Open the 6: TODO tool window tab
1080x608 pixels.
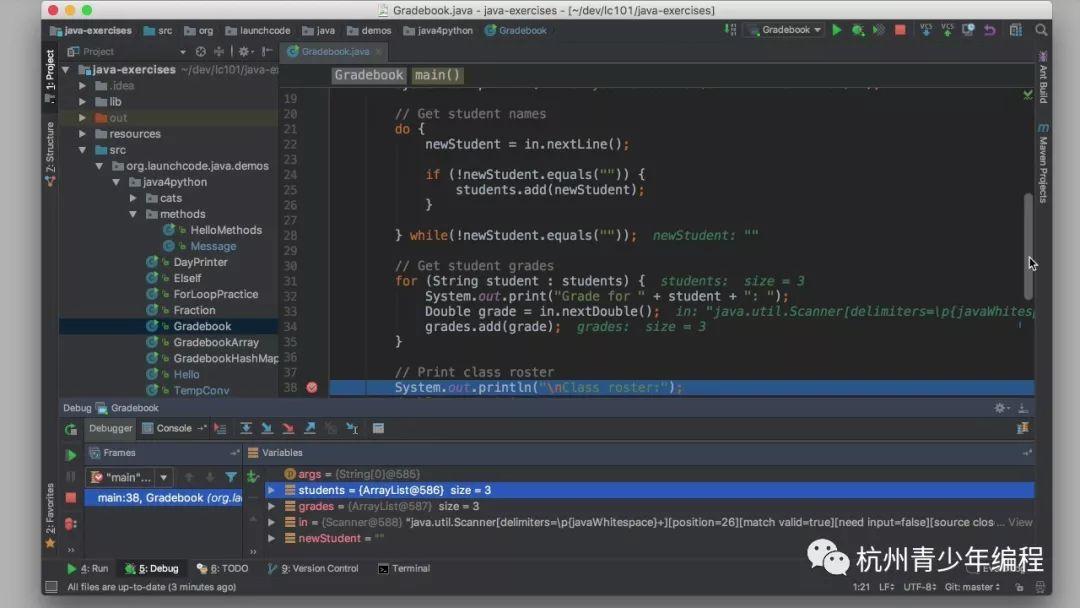point(222,569)
